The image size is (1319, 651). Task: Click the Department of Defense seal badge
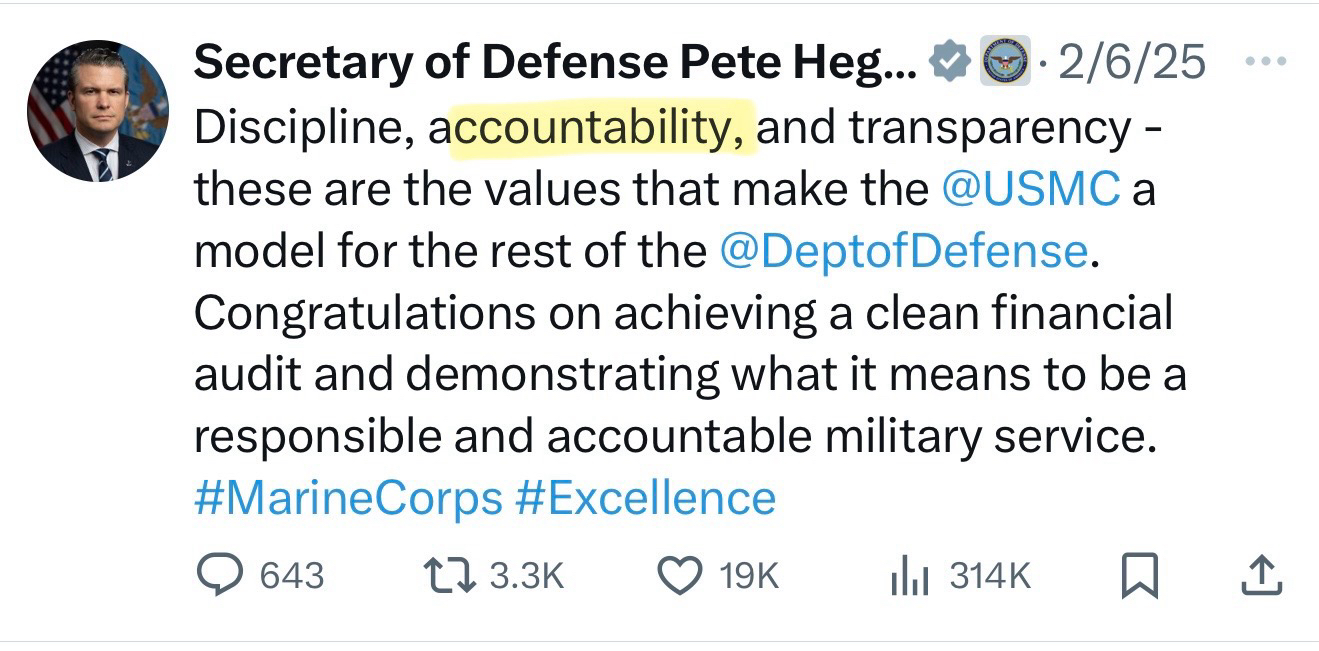pyautogui.click(x=1003, y=62)
